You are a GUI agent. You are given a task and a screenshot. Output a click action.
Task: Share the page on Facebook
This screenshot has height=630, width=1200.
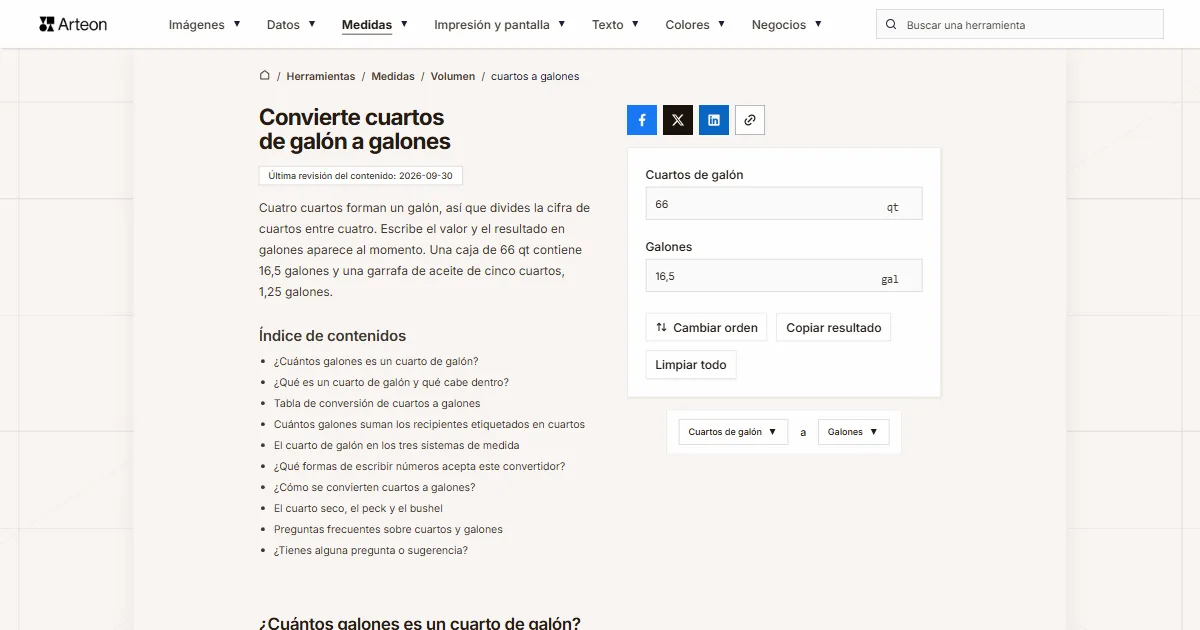(642, 120)
